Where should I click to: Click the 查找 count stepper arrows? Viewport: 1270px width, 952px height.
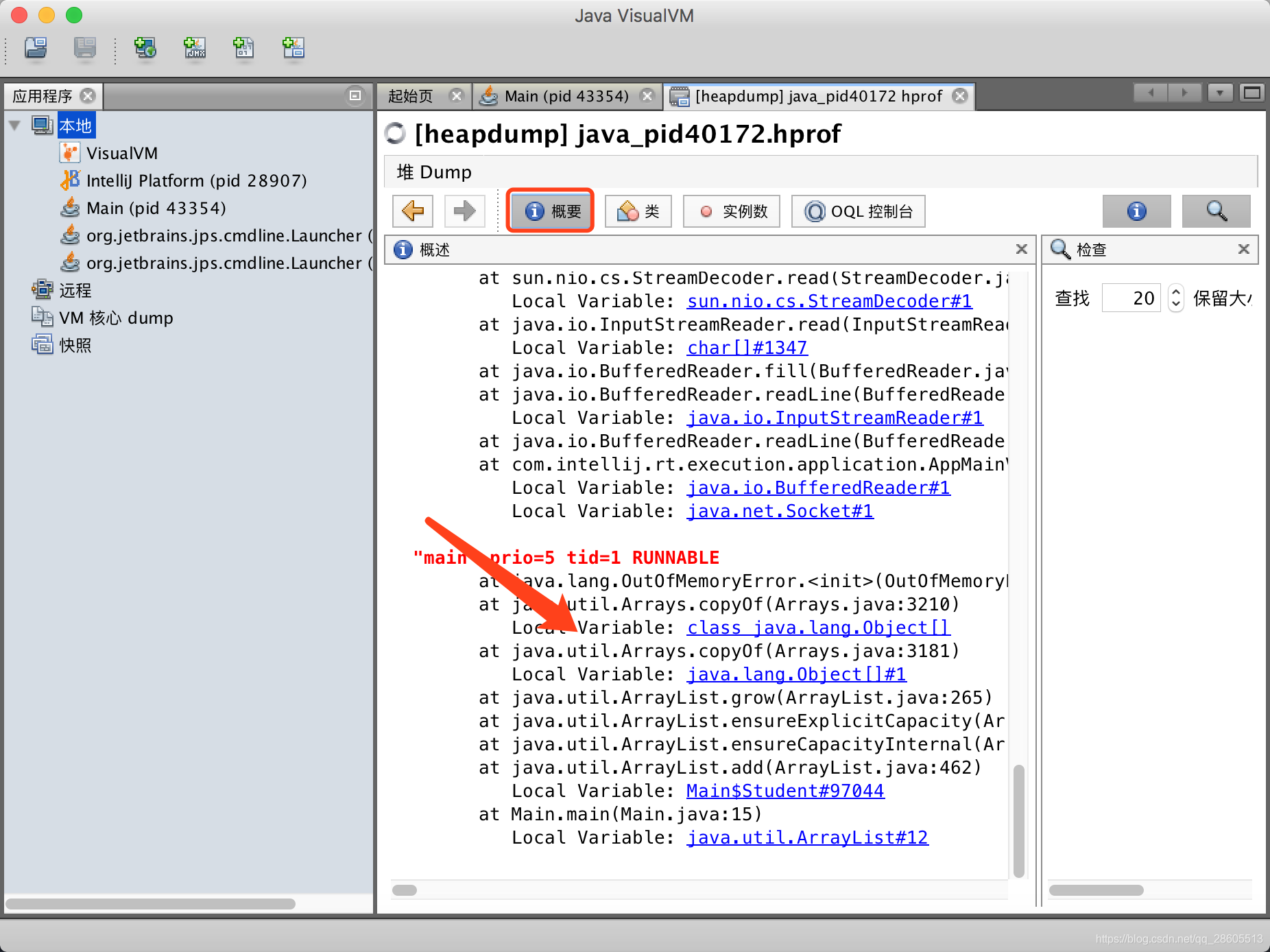pos(1176,298)
